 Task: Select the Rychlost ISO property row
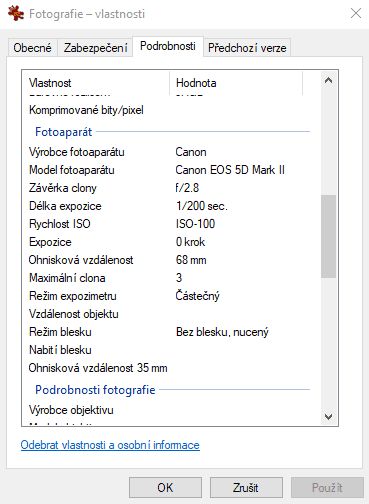click(x=169, y=224)
